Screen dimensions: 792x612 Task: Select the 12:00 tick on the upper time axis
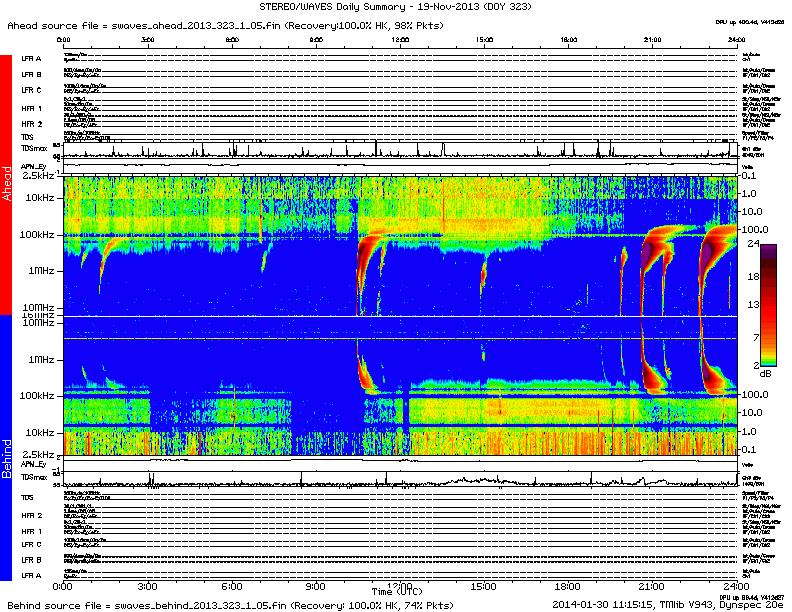[400, 41]
